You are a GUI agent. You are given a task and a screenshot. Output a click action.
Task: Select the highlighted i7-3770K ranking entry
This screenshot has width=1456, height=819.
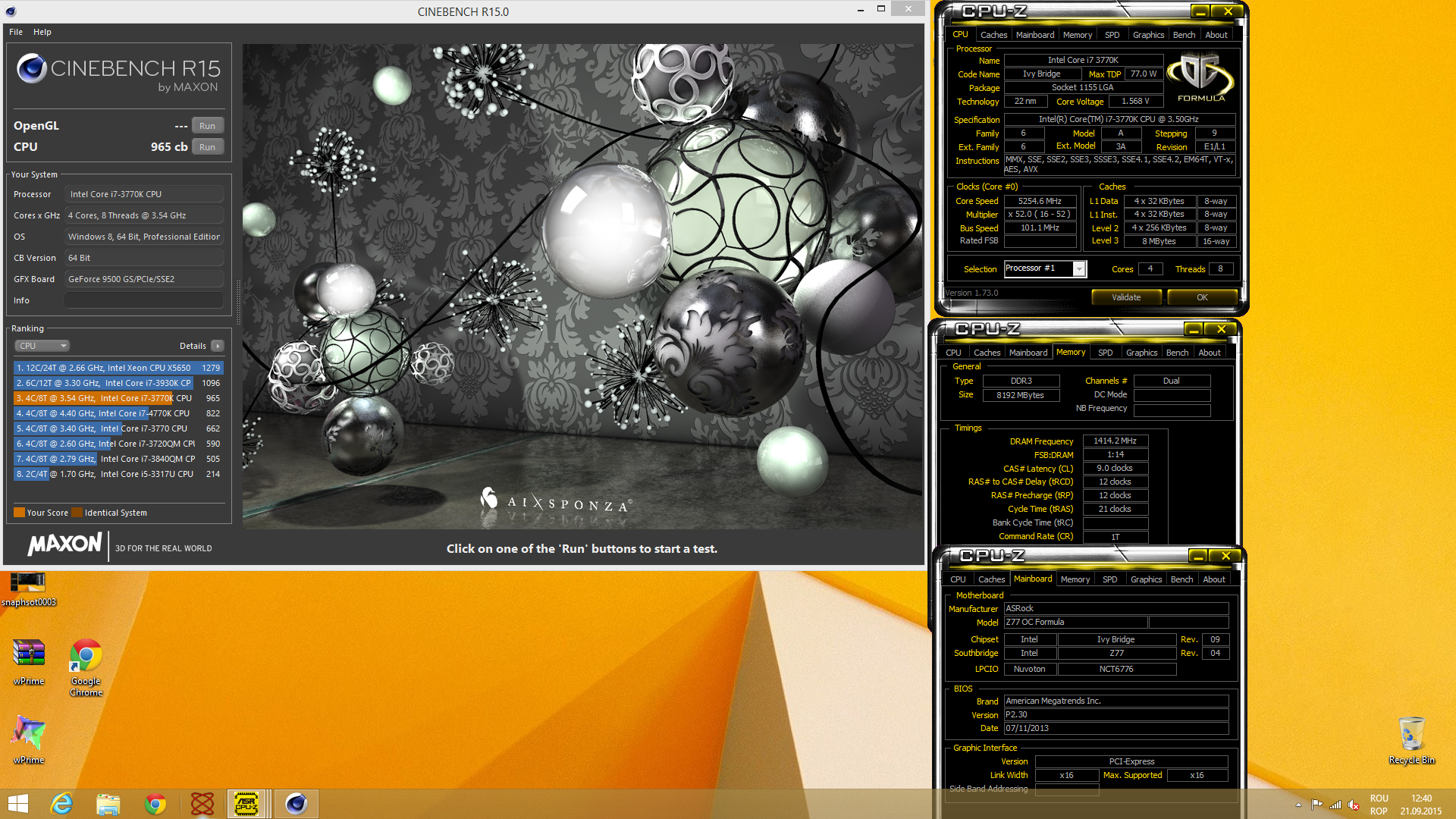click(x=118, y=398)
